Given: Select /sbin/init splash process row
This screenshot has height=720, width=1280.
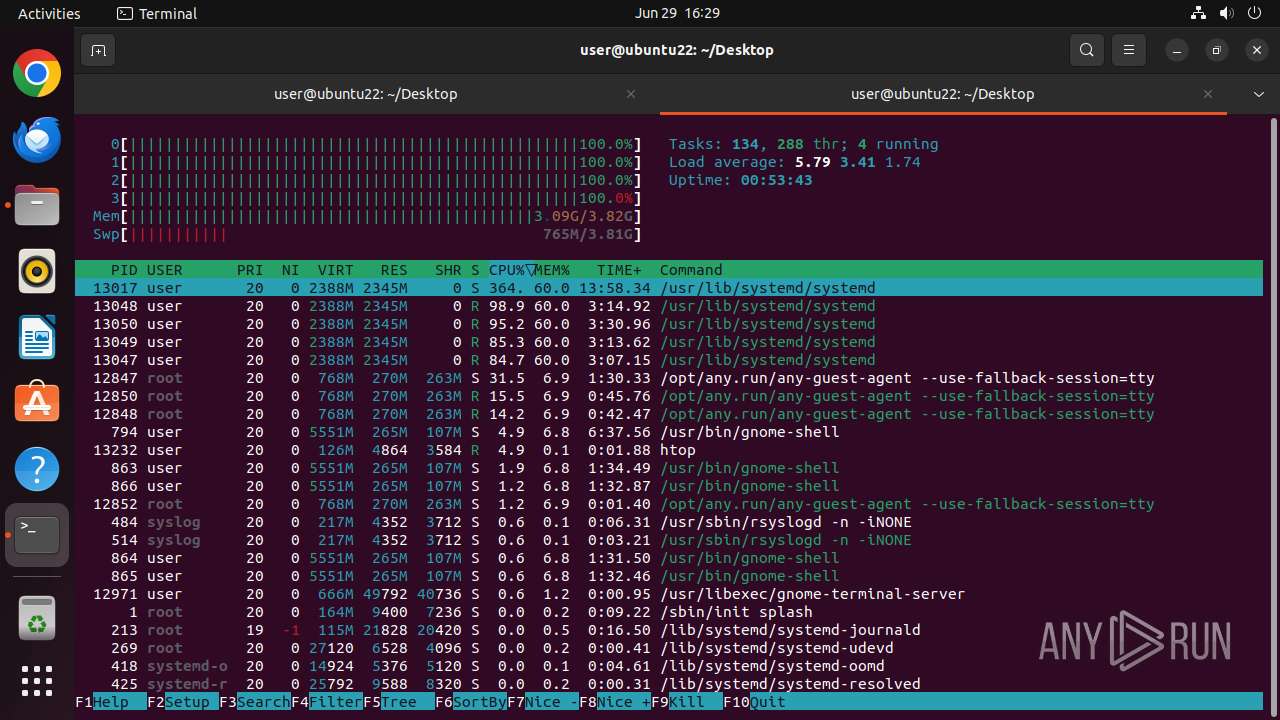Looking at the screenshot, I should click(x=669, y=612).
